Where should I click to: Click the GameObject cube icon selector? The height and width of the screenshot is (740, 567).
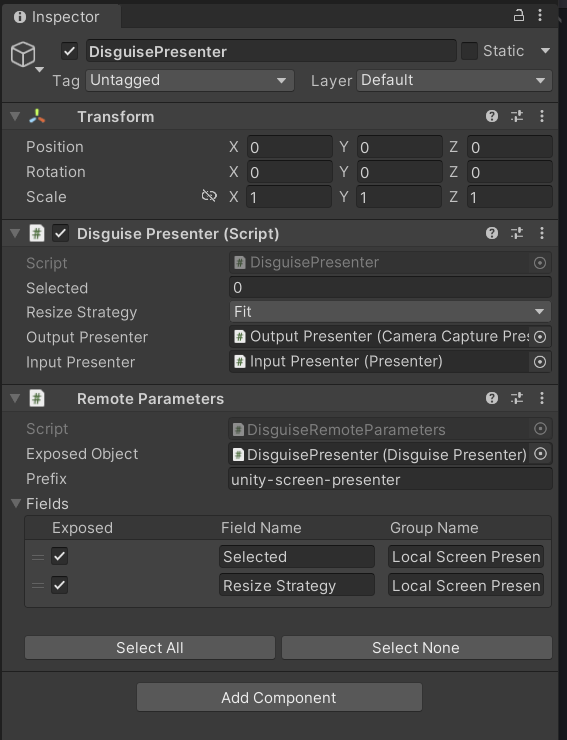(27, 56)
